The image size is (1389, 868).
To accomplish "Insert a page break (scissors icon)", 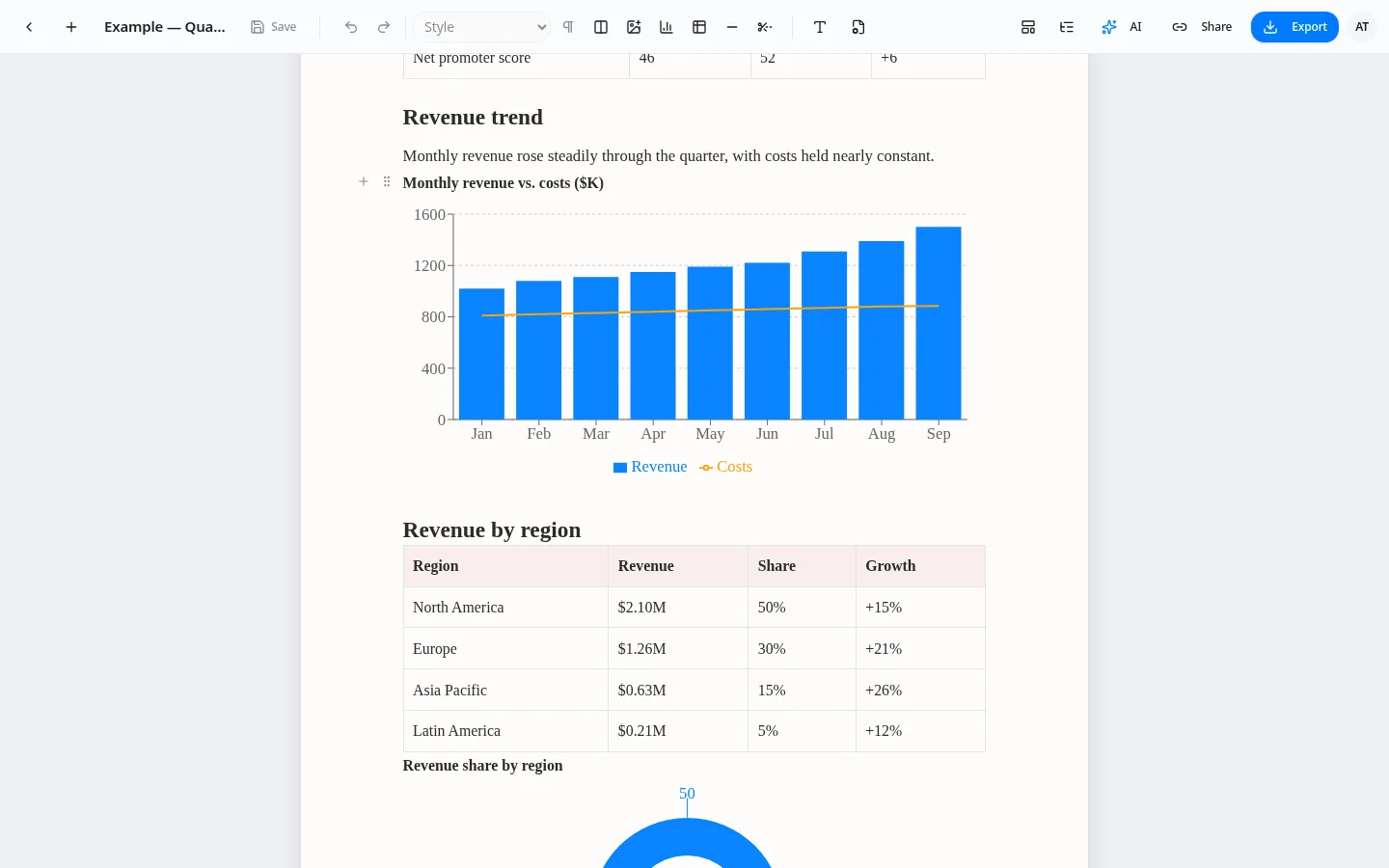I will point(765,27).
